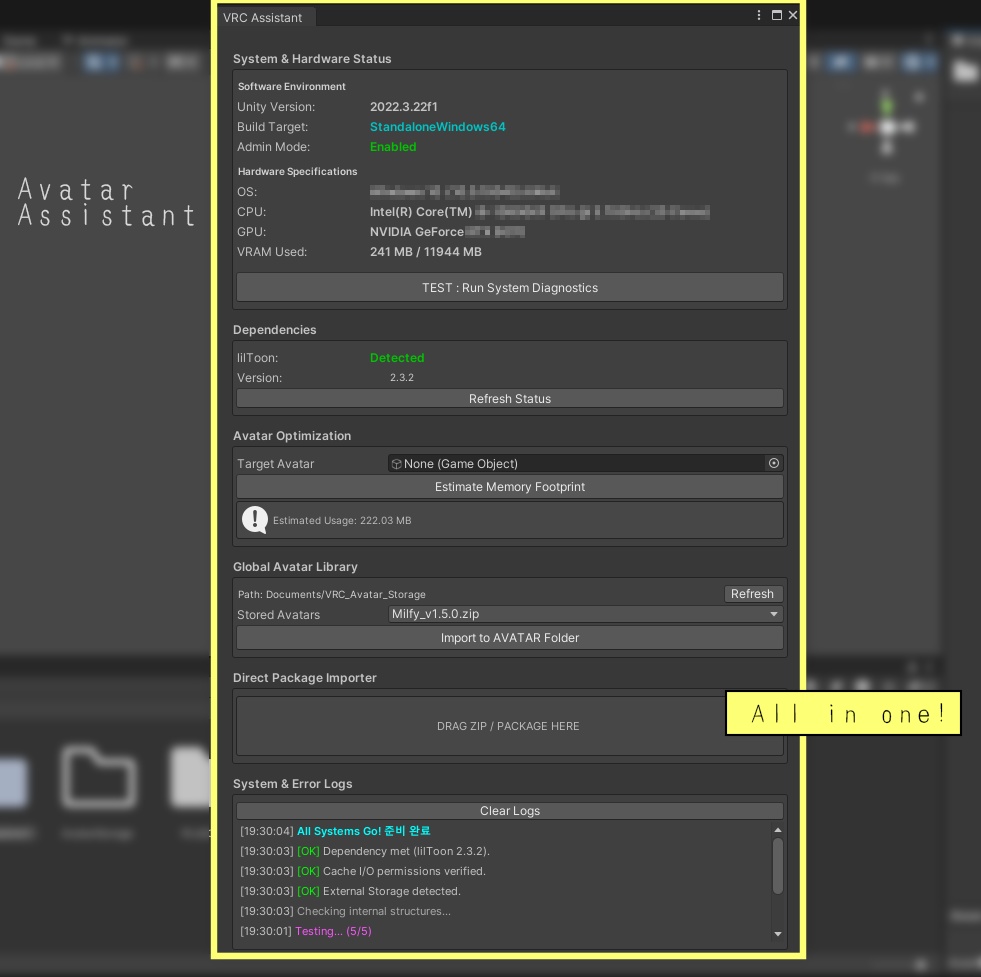981x977 pixels.
Task: Click Estimate Memory Footprint
Action: (510, 487)
